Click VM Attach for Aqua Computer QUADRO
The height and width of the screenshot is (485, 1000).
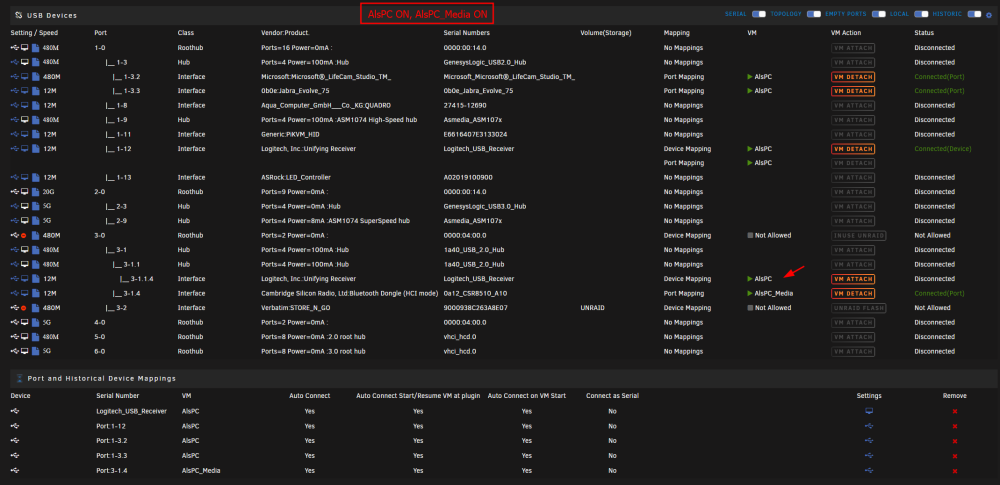pyautogui.click(x=853, y=105)
